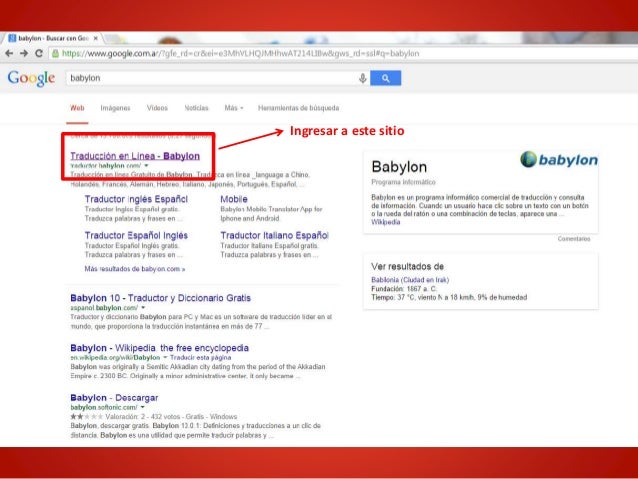Switch to the Imágenes tab
The image size is (638, 479).
coord(115,108)
